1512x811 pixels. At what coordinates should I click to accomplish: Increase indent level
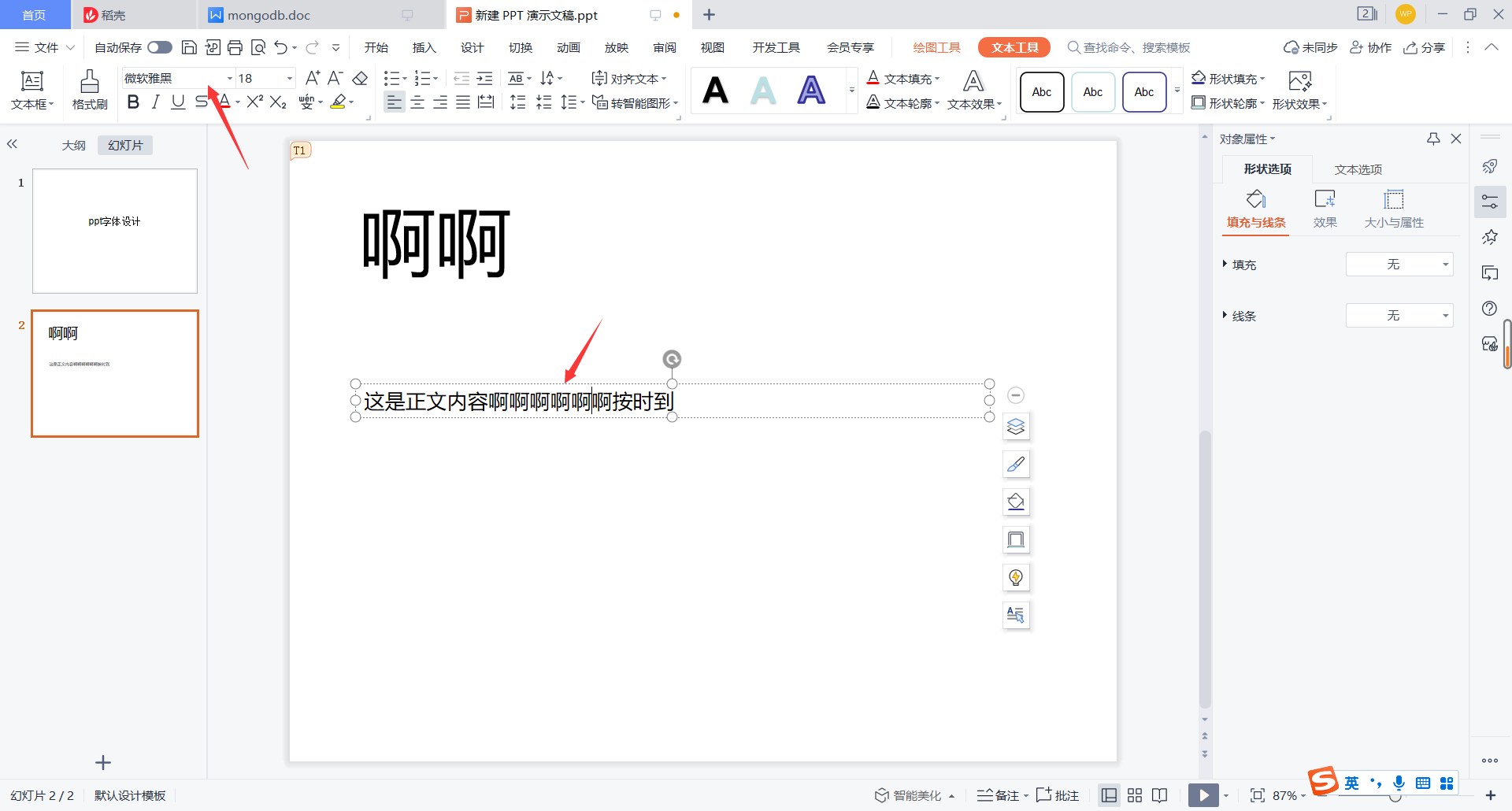pos(485,78)
